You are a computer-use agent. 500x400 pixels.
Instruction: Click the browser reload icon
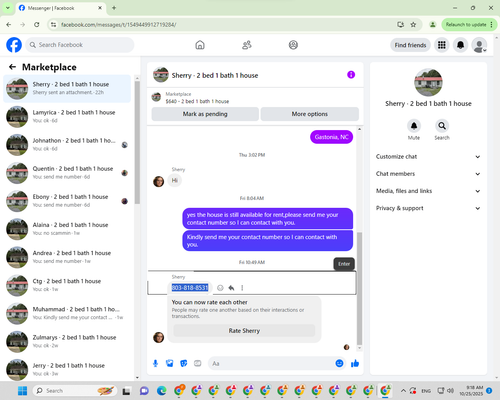coord(37,24)
